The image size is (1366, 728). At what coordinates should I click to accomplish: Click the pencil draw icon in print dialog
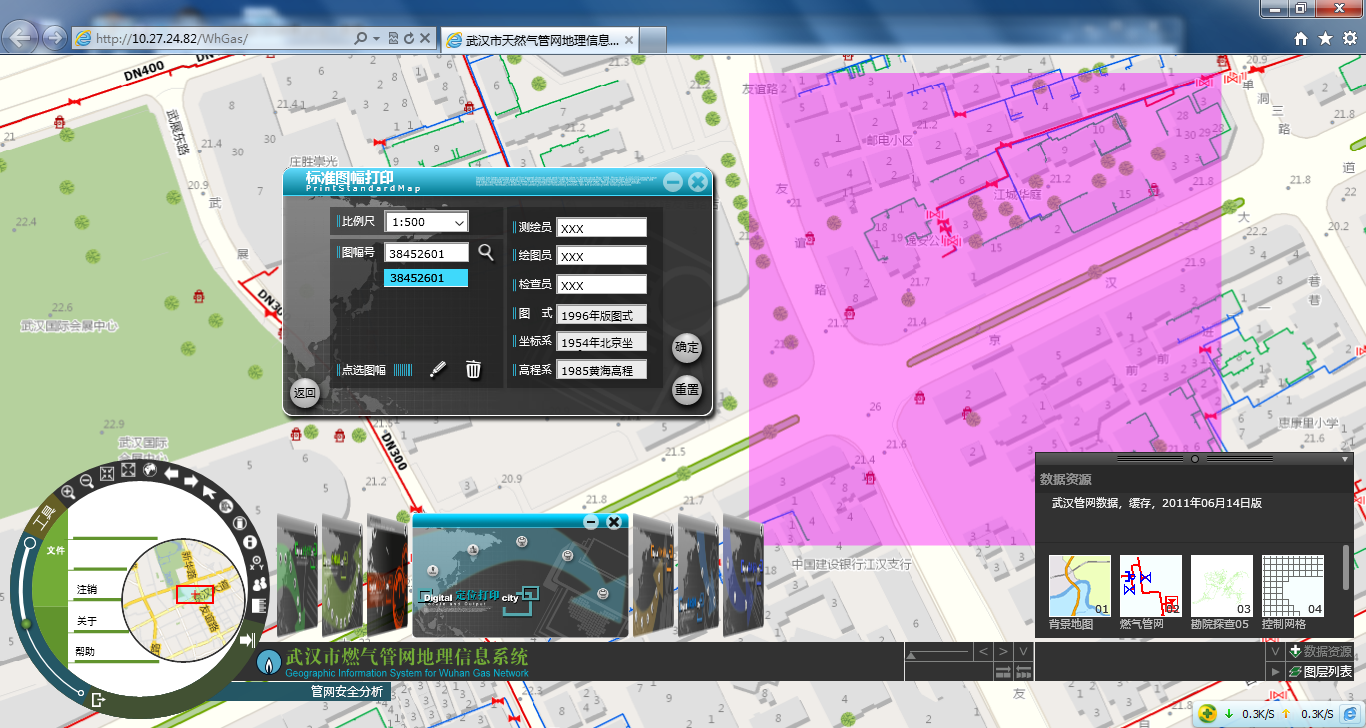point(437,370)
